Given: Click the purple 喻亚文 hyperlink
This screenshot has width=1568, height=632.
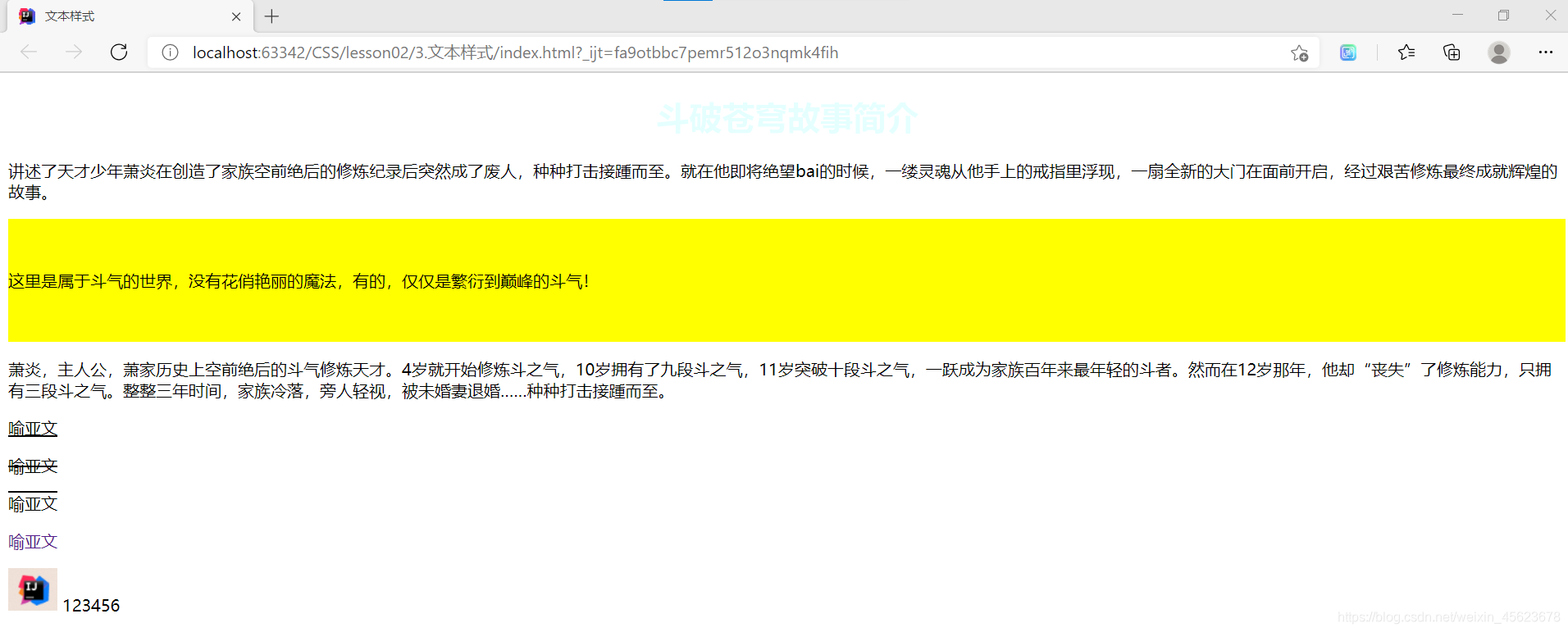Looking at the screenshot, I should tap(33, 542).
